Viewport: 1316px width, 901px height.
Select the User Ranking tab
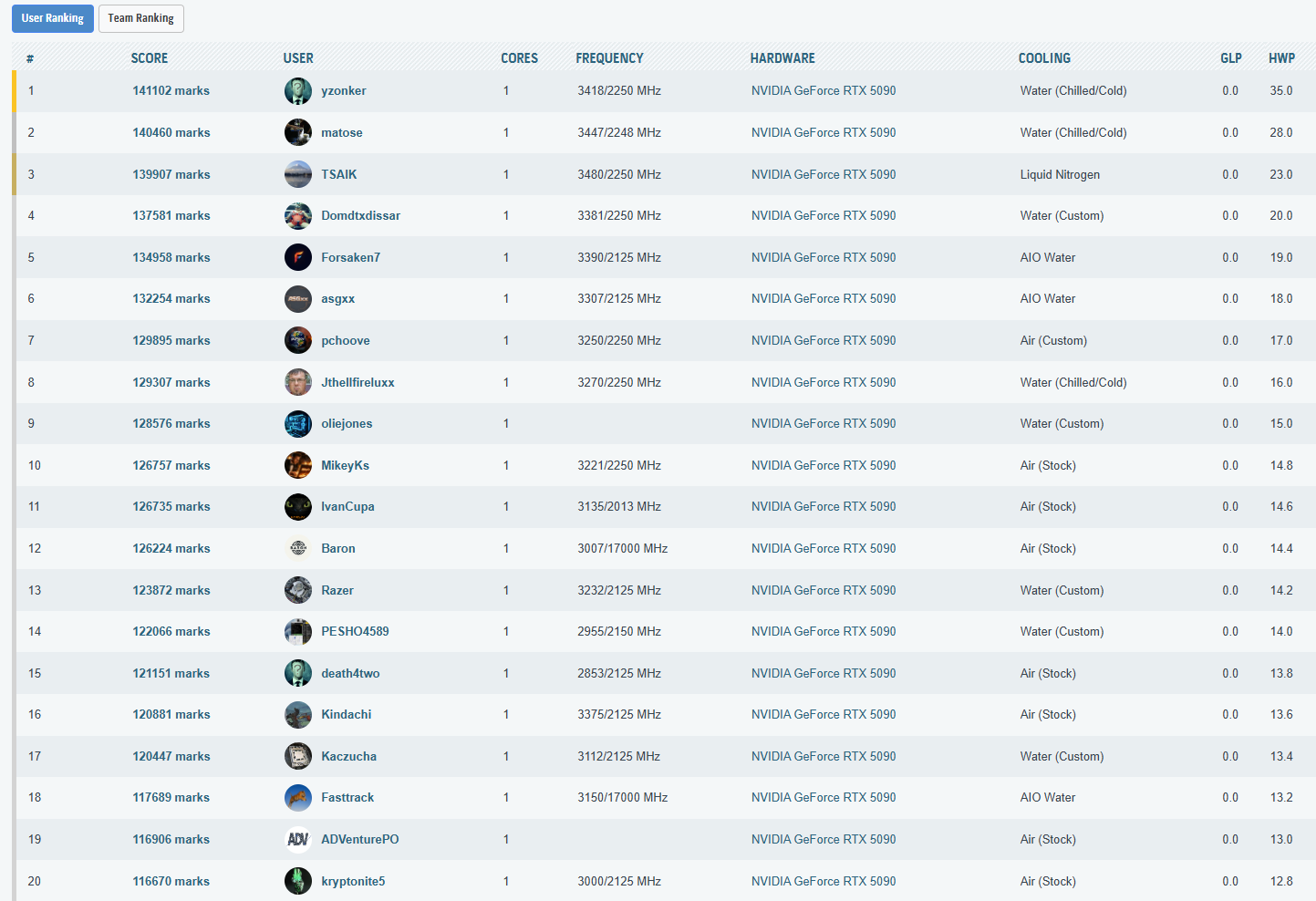point(52,18)
